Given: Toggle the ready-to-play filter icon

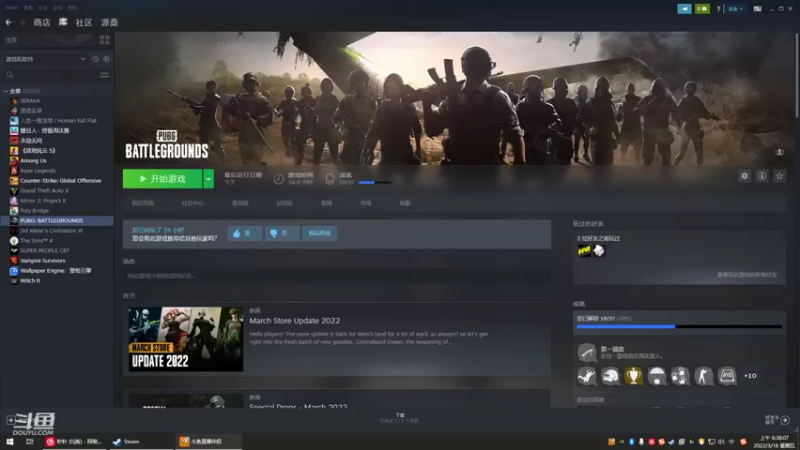Looking at the screenshot, I should (106, 59).
